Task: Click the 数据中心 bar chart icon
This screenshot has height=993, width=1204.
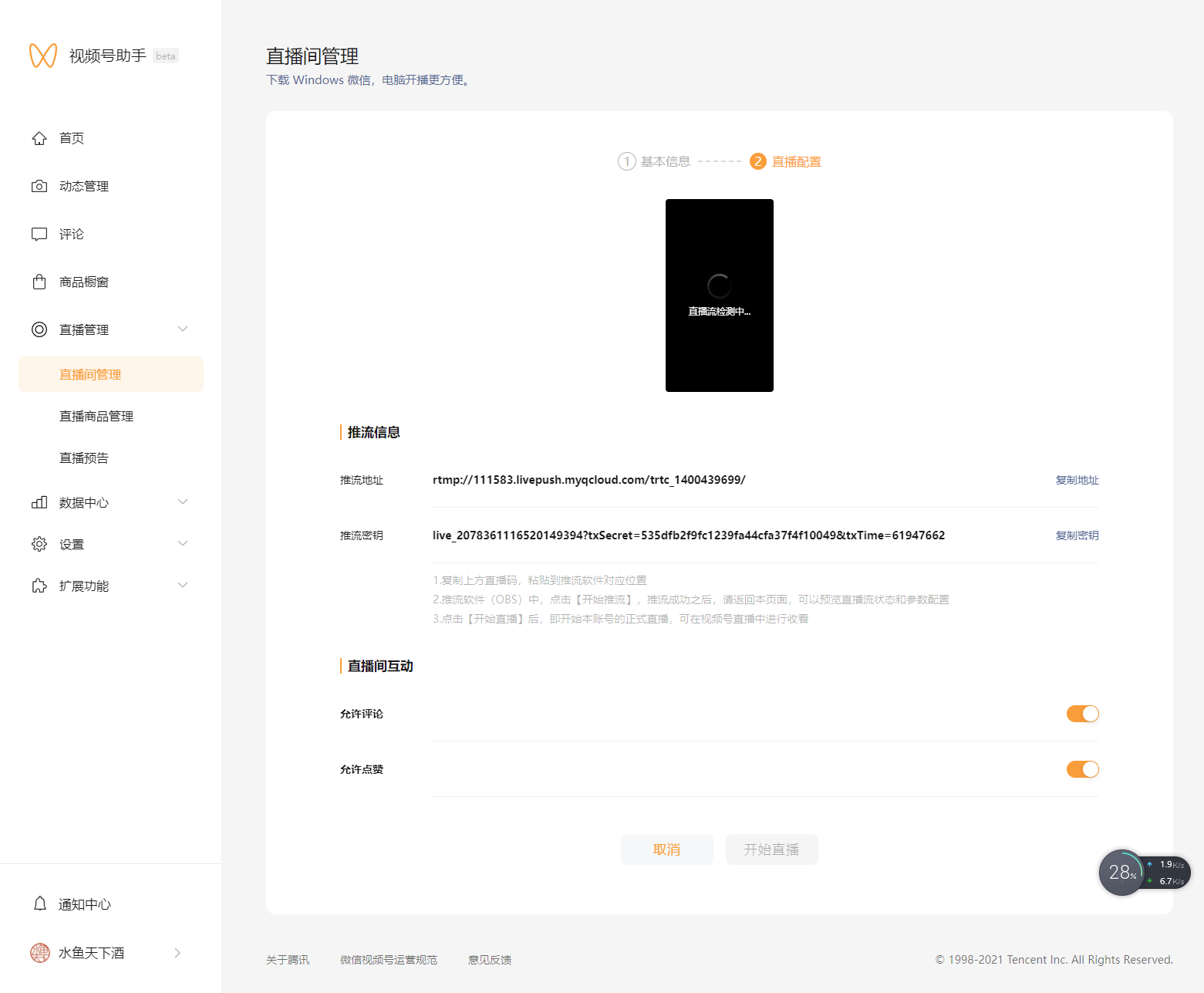Action: tap(39, 502)
